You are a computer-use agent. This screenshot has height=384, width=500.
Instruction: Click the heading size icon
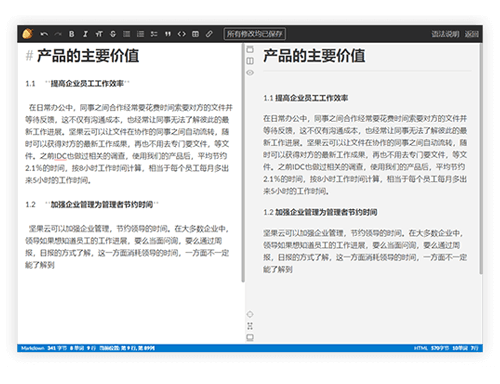tap(99, 34)
